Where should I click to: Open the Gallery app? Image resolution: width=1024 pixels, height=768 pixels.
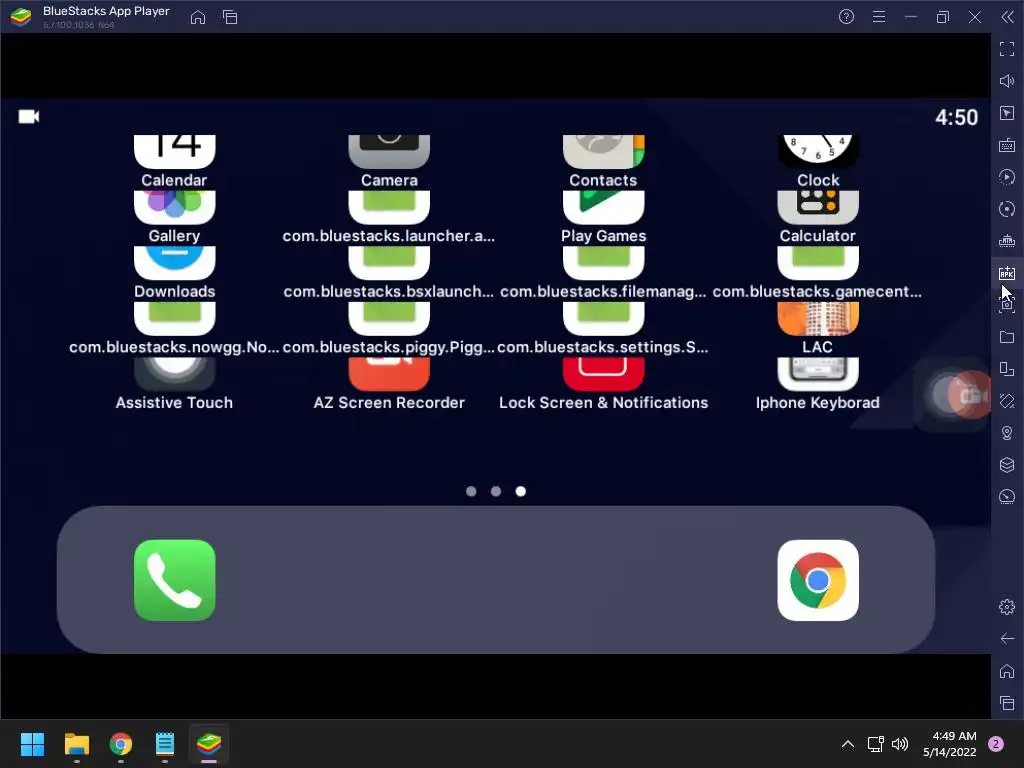click(x=174, y=208)
